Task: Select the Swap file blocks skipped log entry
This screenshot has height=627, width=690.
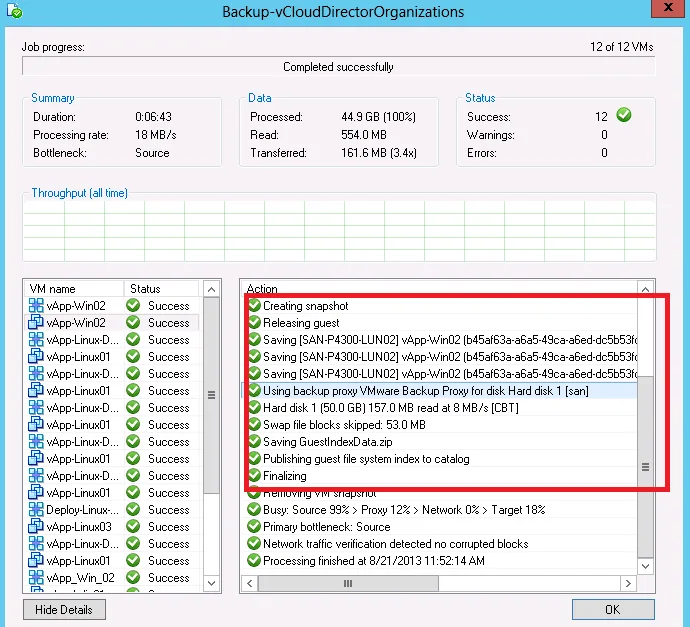Action: click(440, 425)
